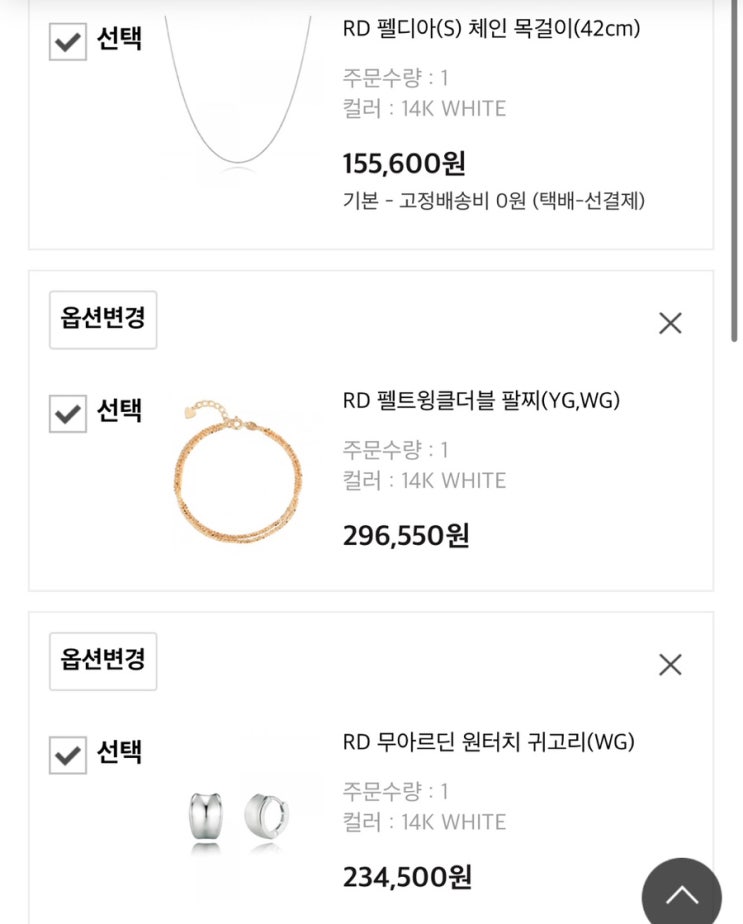The height and width of the screenshot is (924, 743).
Task: Remove the 무아르딘 원터치 귀고리 item with X
Action: 670,665
